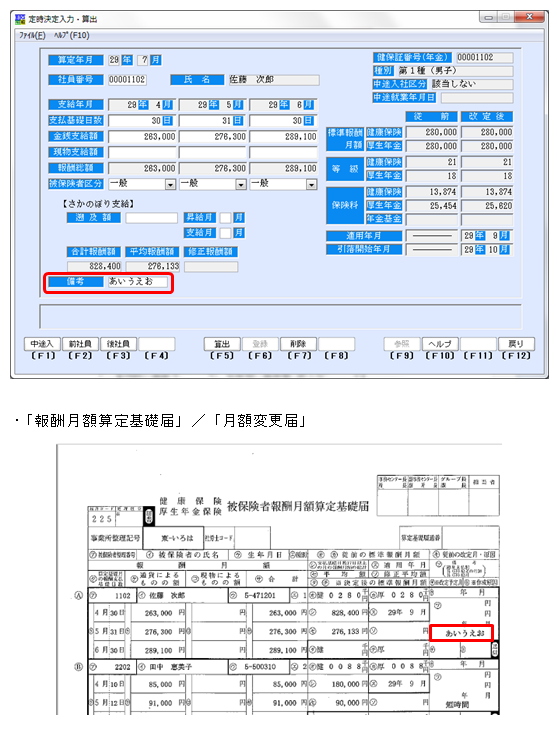
Task: Click the 算定年月 year field showing 29
Action: [x=114, y=60]
